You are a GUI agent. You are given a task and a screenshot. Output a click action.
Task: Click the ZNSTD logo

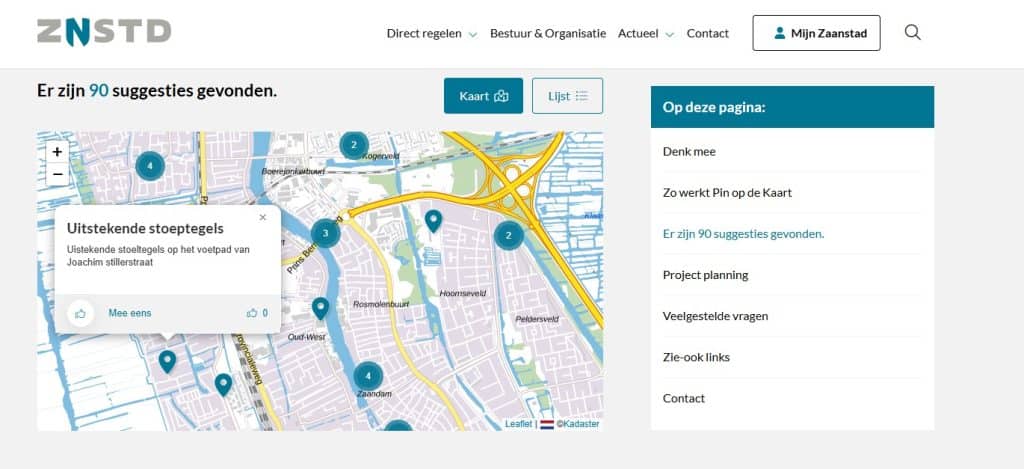point(104,32)
